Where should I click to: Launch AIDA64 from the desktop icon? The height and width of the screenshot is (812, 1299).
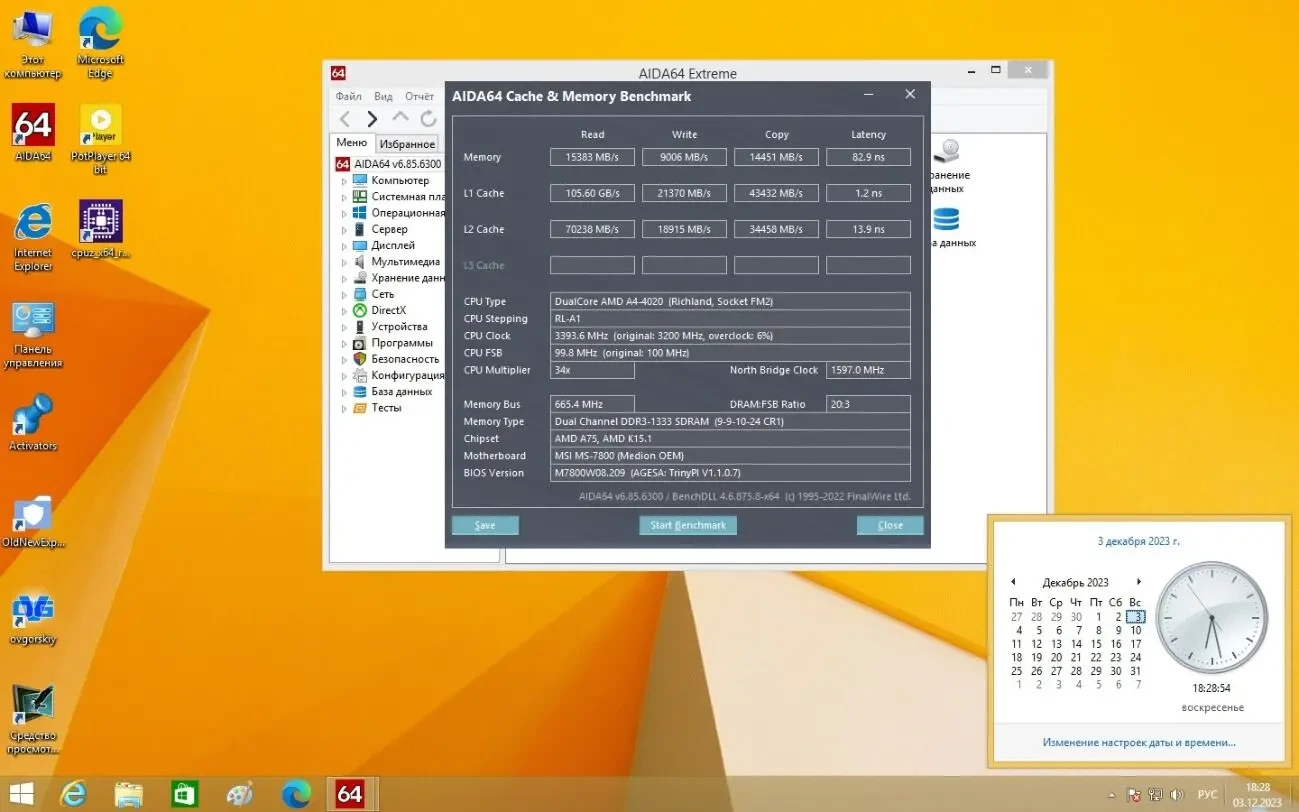pyautogui.click(x=33, y=125)
